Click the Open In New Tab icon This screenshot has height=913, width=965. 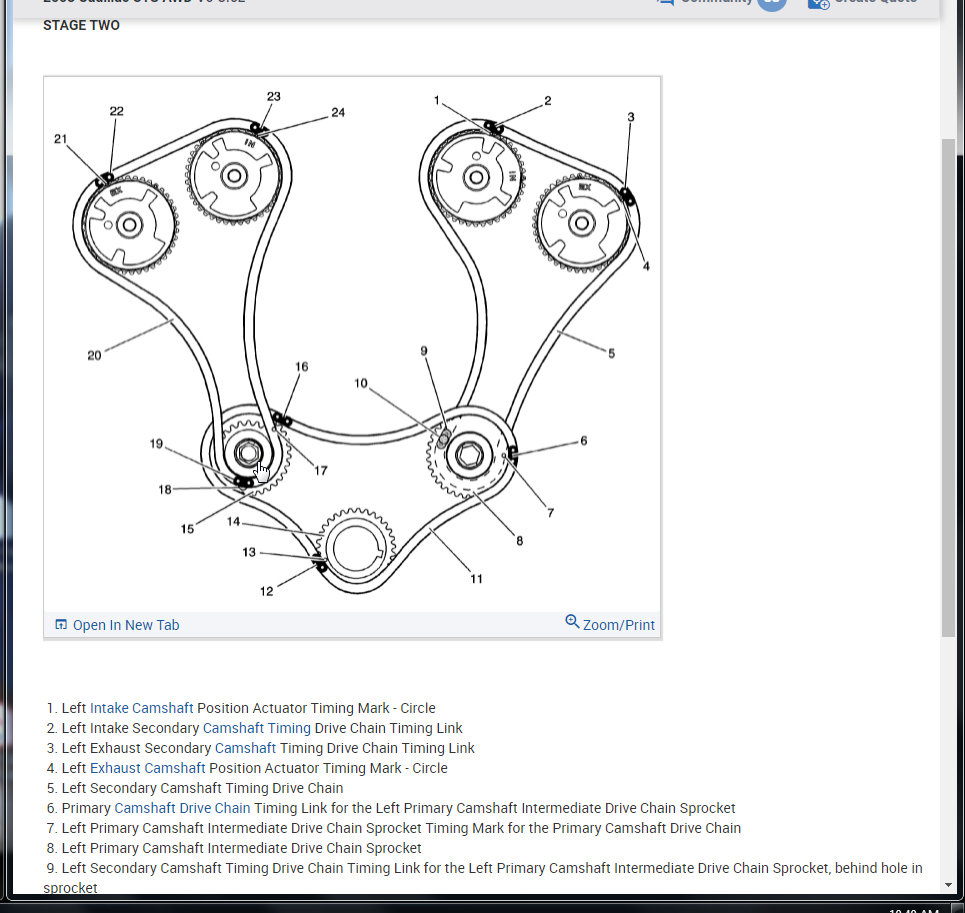coord(61,624)
